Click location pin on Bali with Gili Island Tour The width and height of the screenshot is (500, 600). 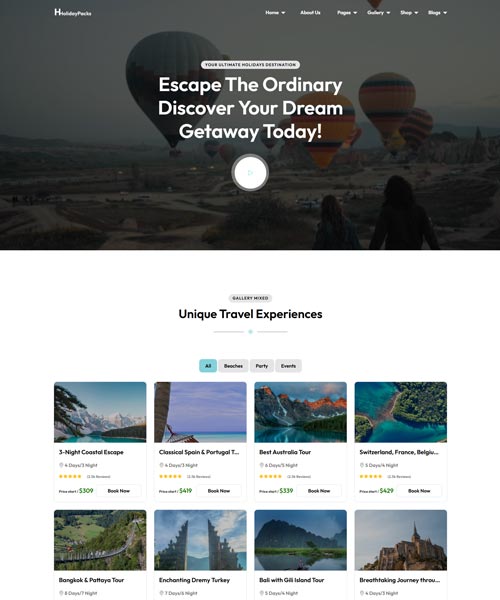point(261,593)
